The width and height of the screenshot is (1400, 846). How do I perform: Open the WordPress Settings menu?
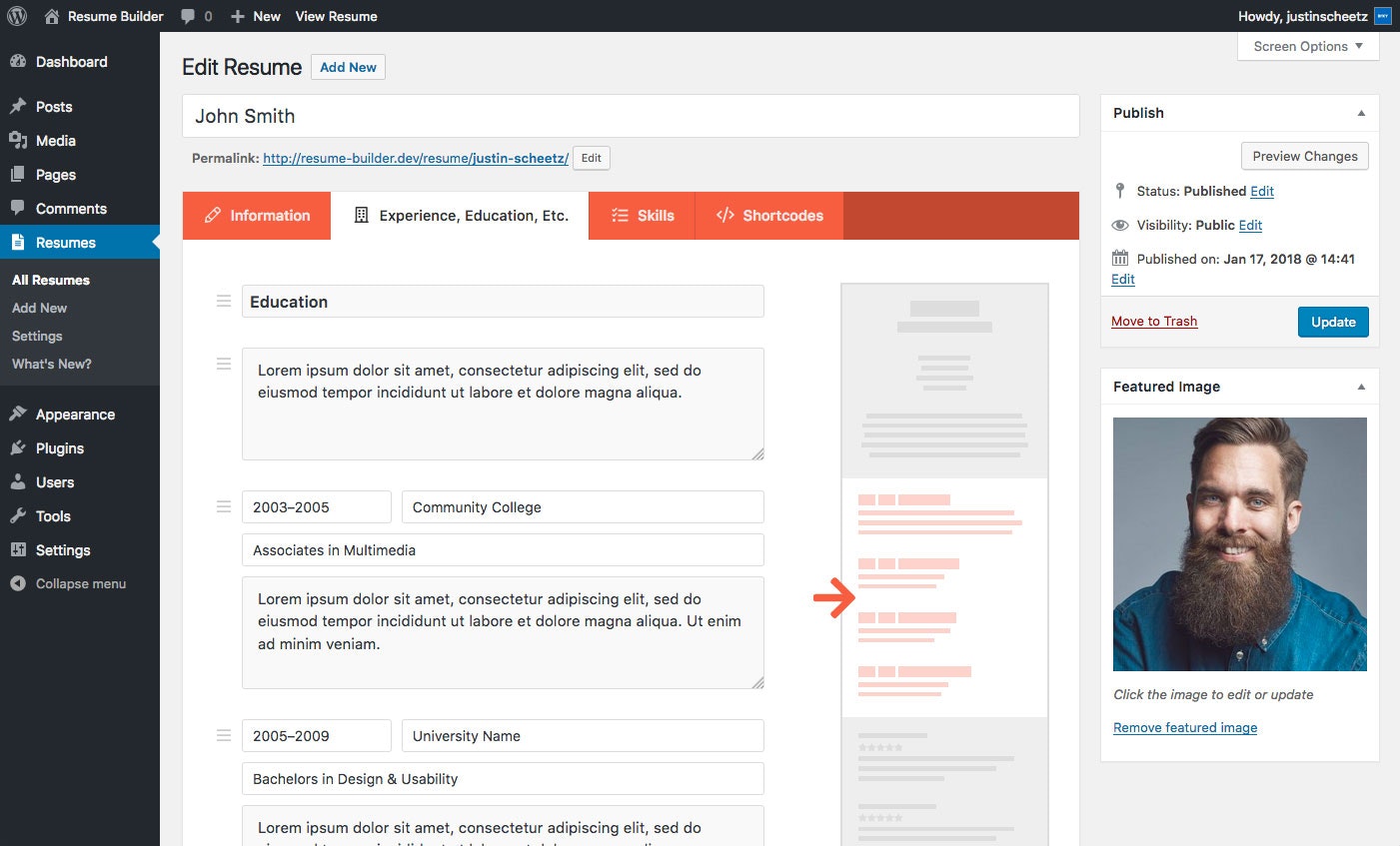[x=64, y=549]
